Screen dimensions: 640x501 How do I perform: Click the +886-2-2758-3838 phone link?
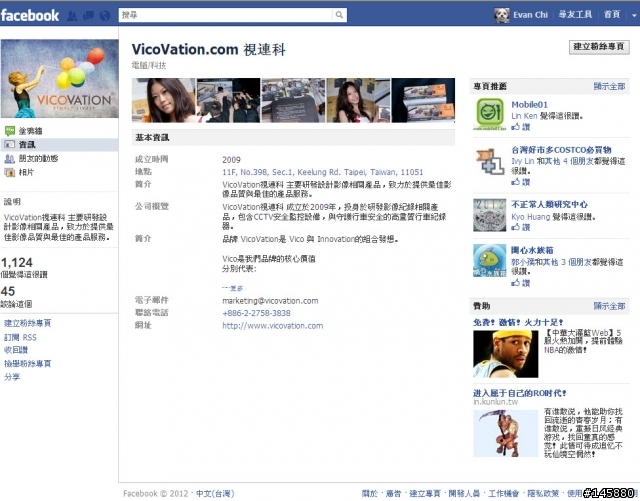pos(256,313)
